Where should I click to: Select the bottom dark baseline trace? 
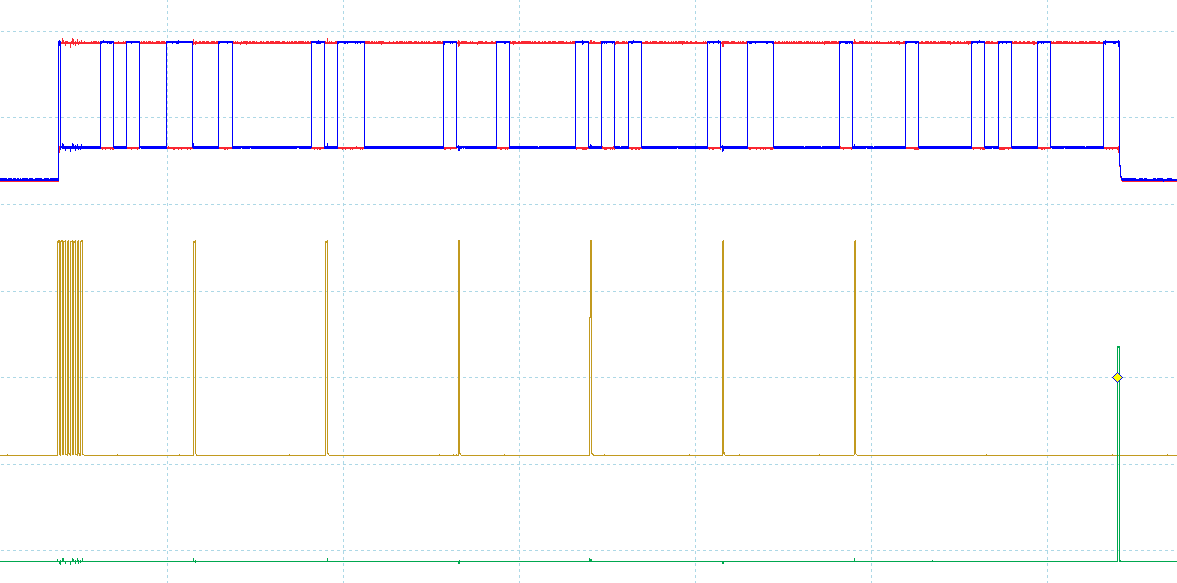click(x=400, y=560)
